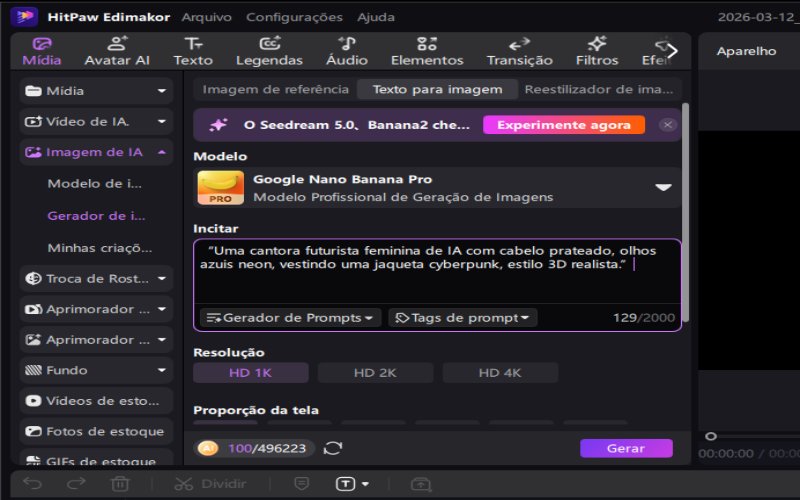Open the Transição panel
Screen dimensions: 800x500
click(x=519, y=50)
